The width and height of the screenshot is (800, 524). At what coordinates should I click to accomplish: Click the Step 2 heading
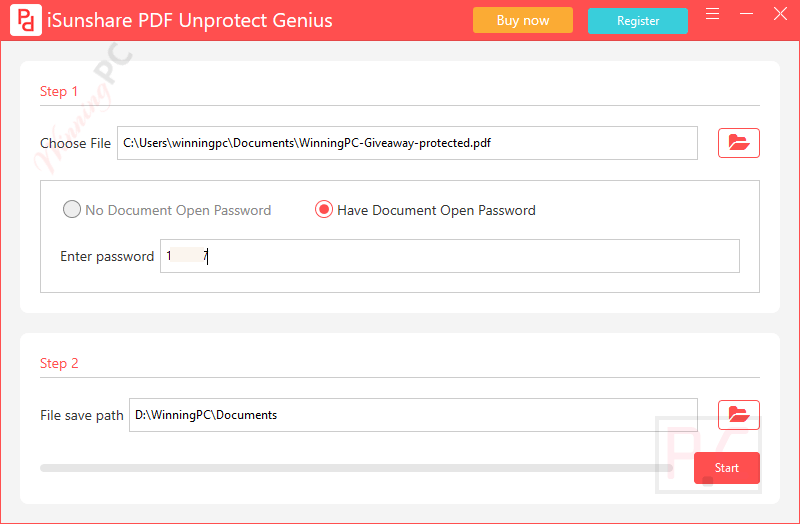click(x=59, y=363)
